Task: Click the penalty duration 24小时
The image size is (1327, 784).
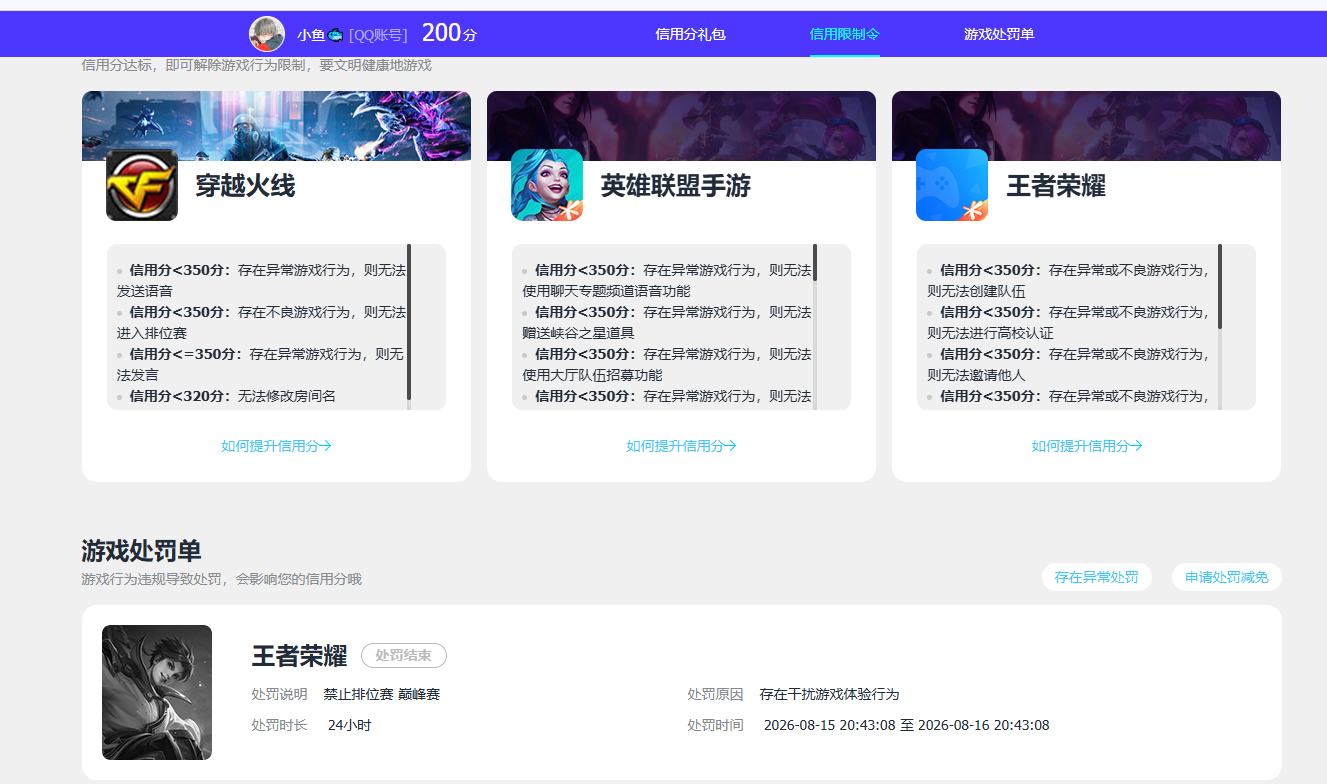Action: click(349, 725)
